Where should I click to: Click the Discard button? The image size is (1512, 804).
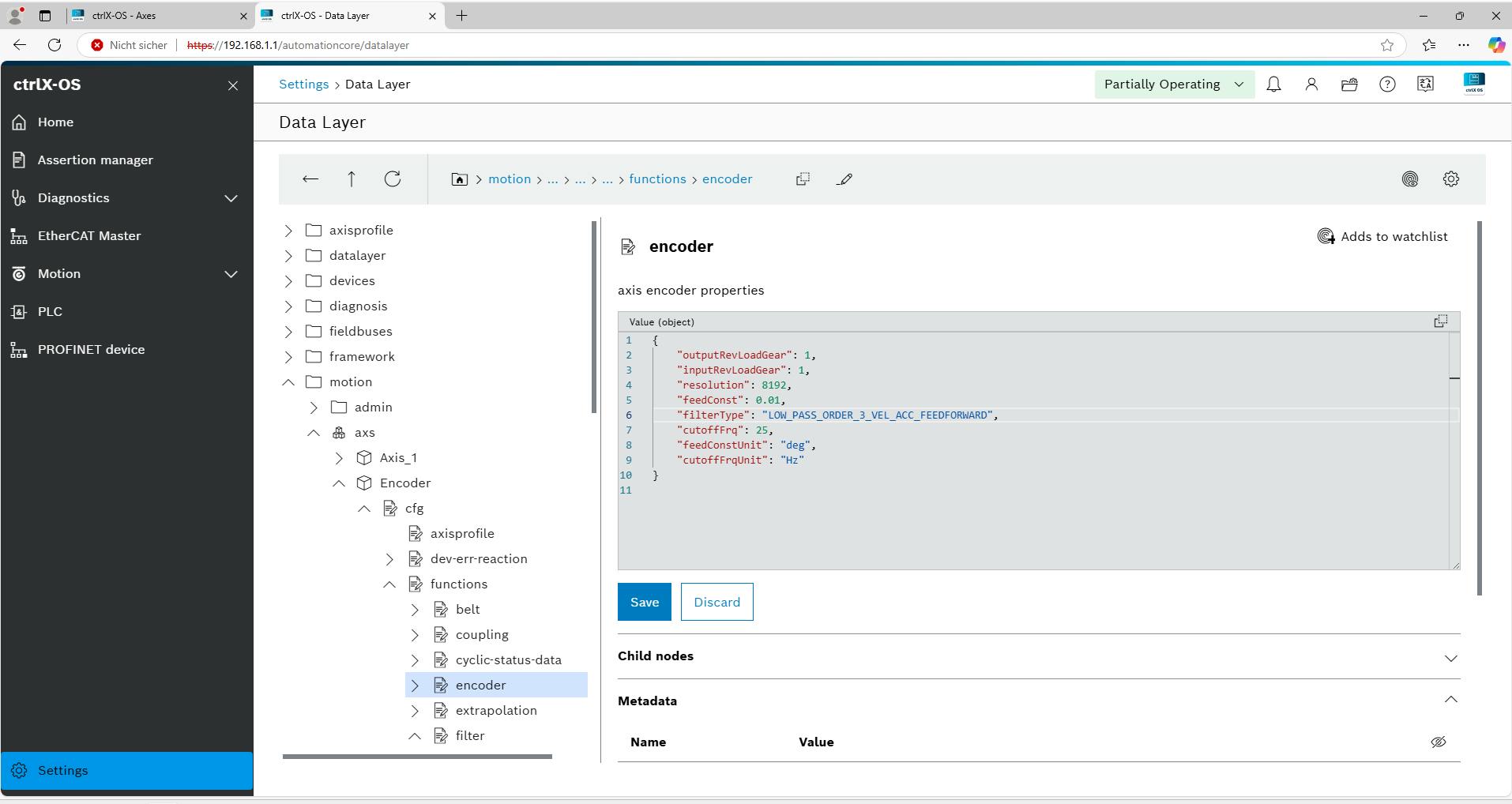point(717,602)
